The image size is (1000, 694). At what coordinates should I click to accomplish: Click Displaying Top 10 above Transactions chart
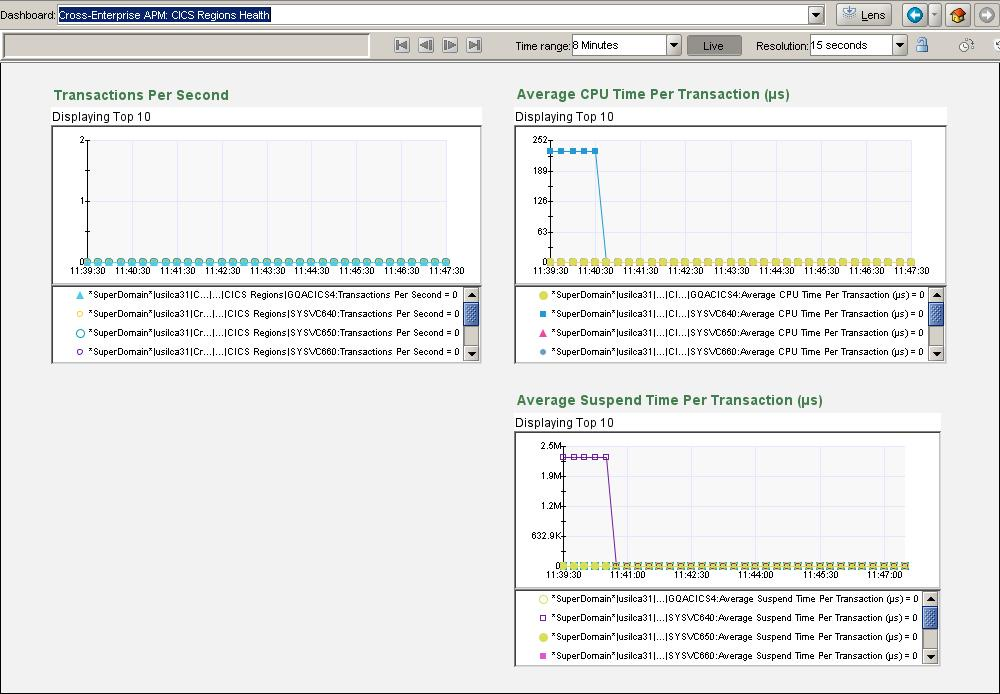point(101,117)
